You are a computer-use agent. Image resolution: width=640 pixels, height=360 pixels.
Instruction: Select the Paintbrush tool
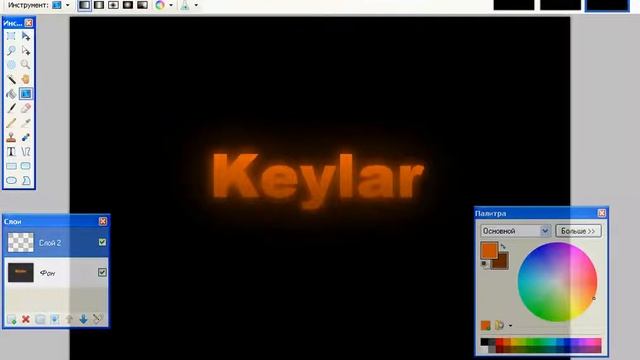(x=11, y=108)
